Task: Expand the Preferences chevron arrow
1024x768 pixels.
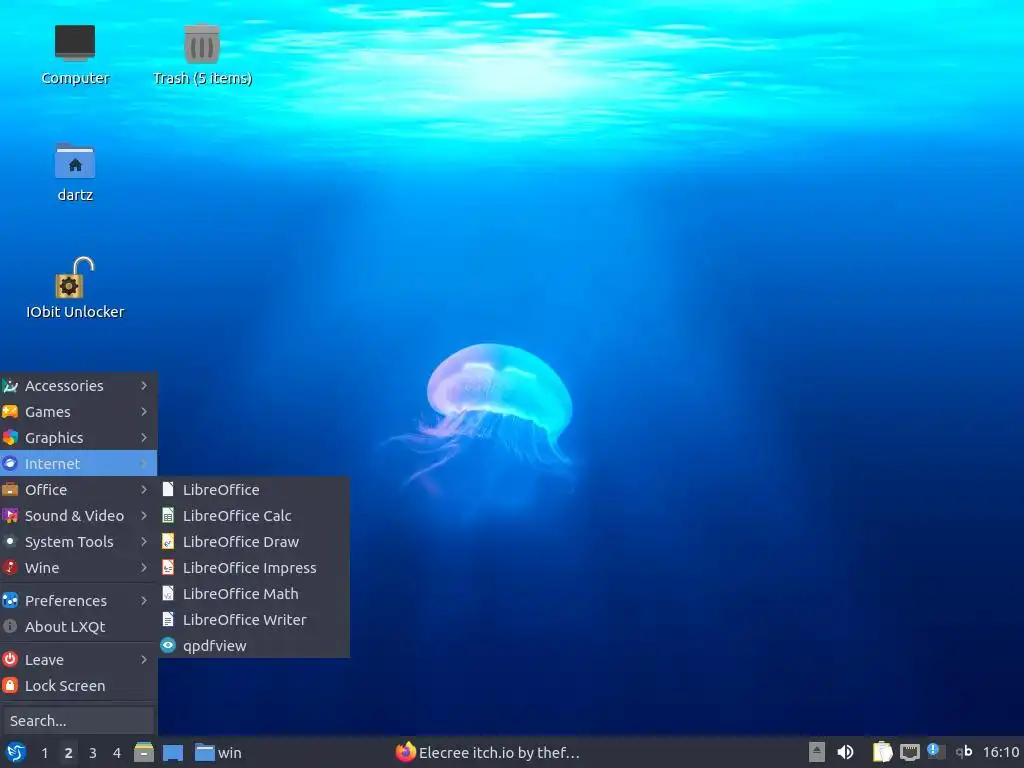Action: (x=144, y=601)
